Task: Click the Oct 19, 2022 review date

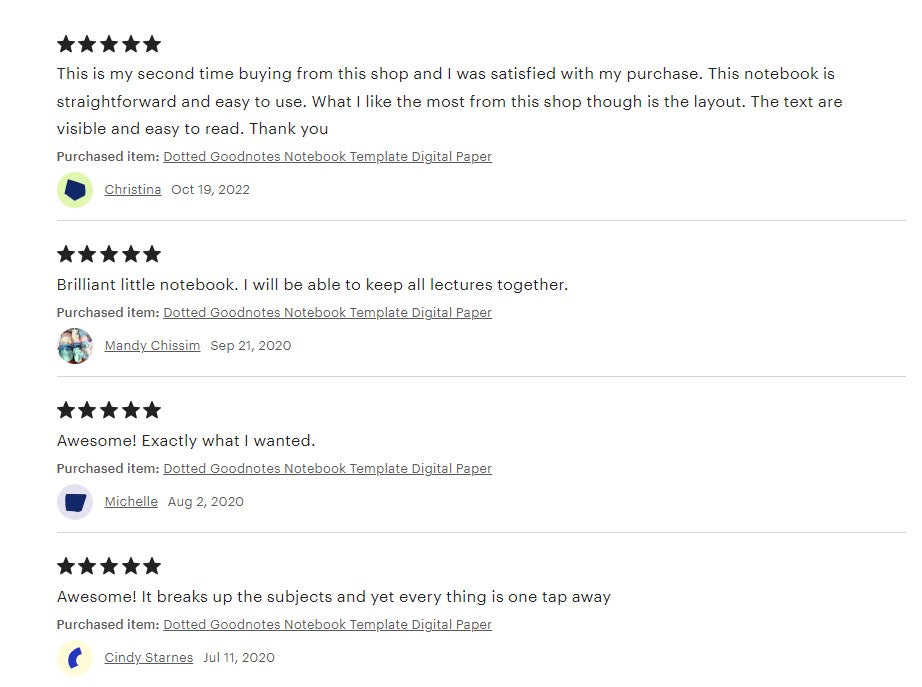Action: point(210,190)
